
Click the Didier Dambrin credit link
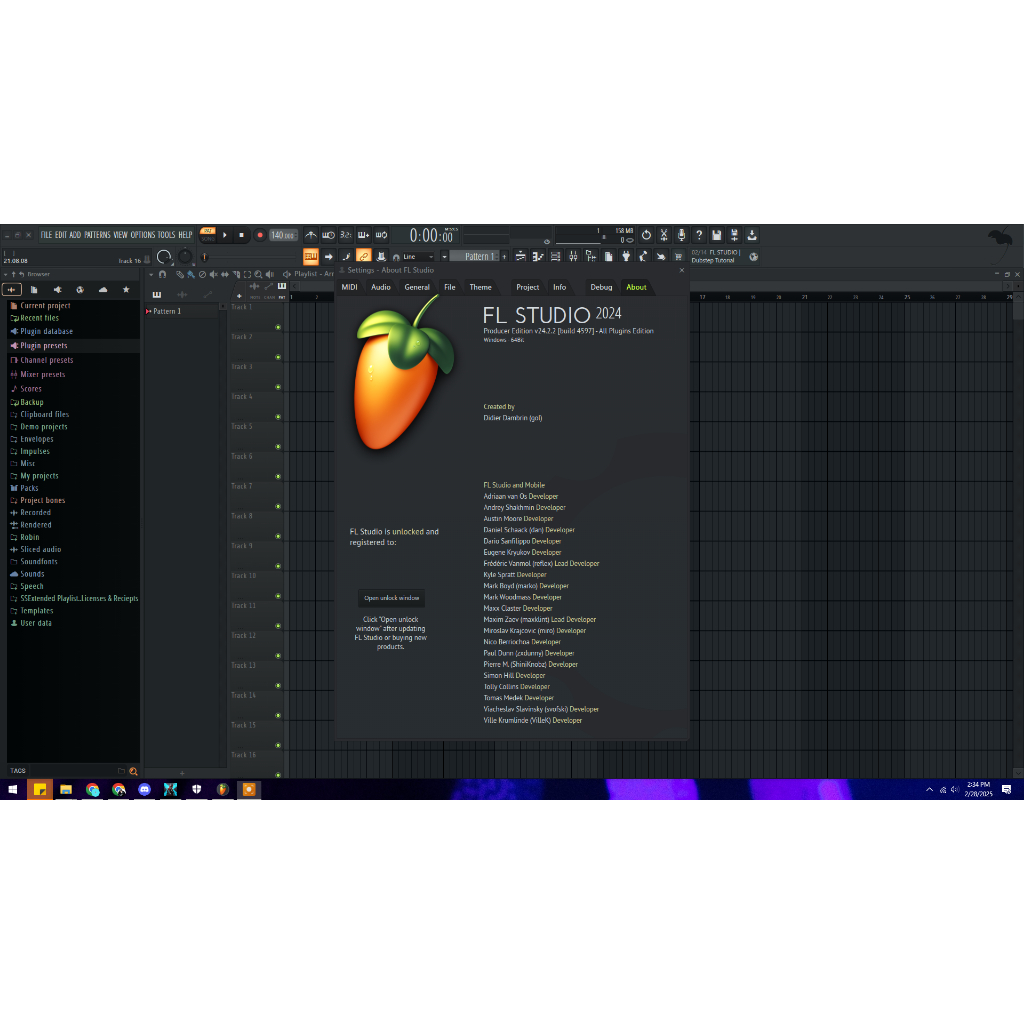coord(512,418)
